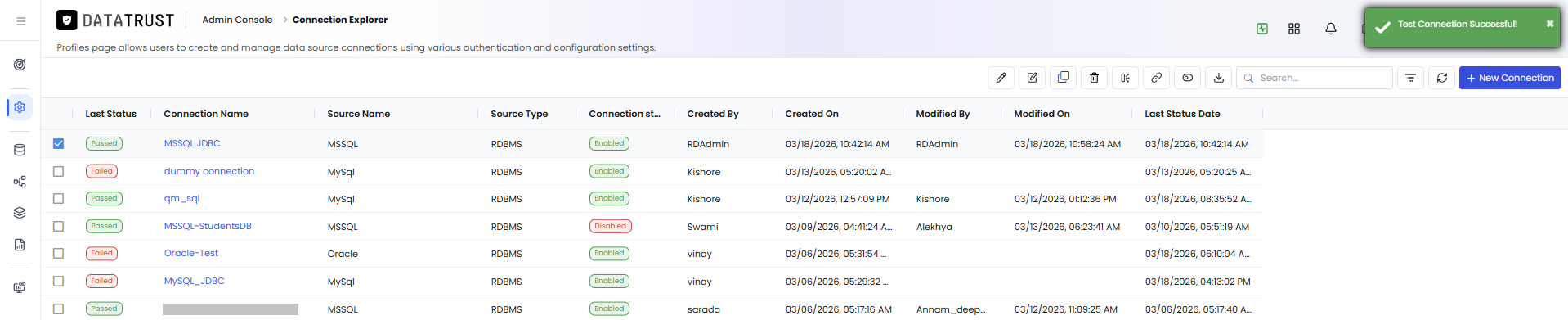This screenshot has height=320, width=1568.
Task: Uncheck the MSSQL JDBC row checkbox
Action: (x=58, y=143)
